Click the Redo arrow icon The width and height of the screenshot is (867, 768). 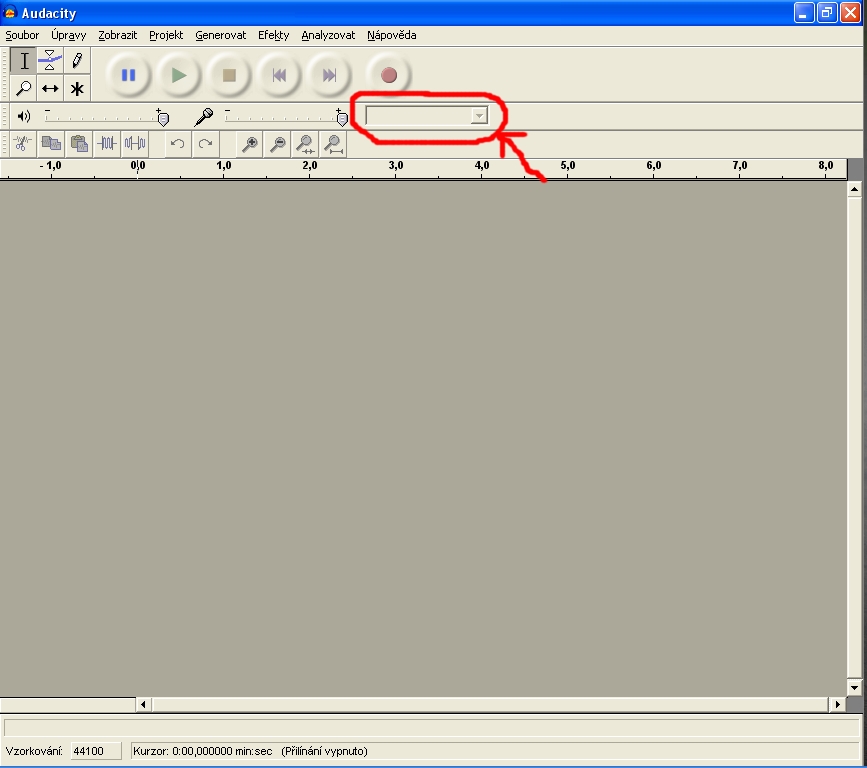coord(206,144)
